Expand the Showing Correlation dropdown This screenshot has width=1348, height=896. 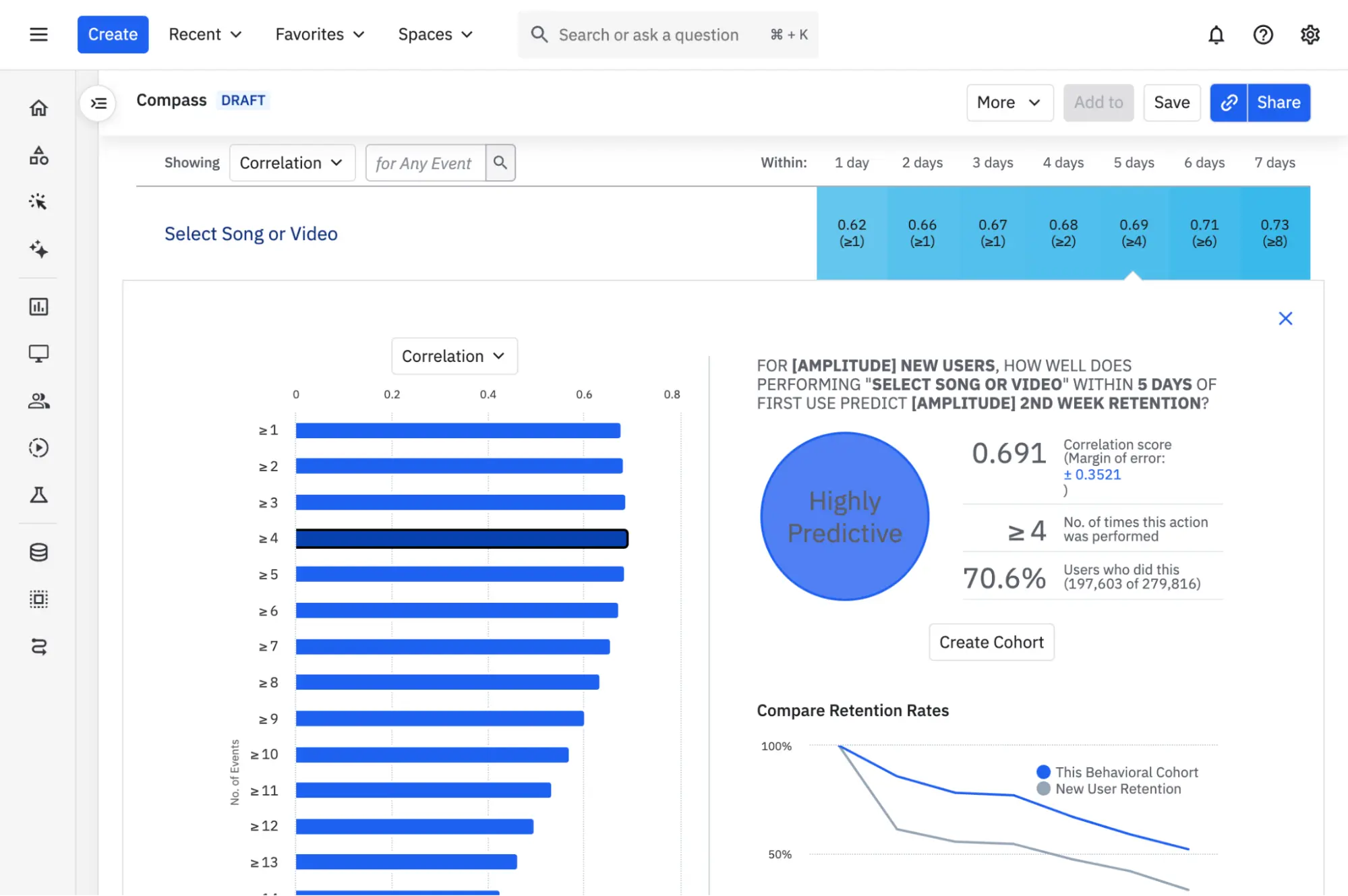(x=292, y=163)
